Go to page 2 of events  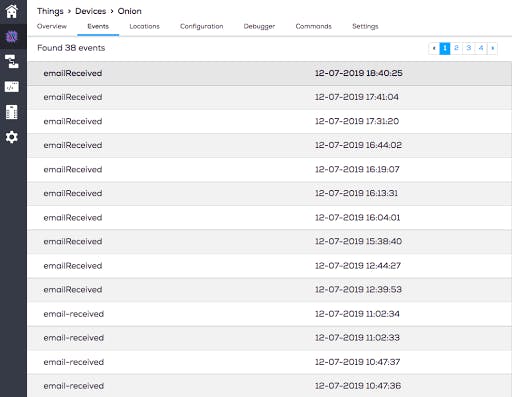pos(456,48)
